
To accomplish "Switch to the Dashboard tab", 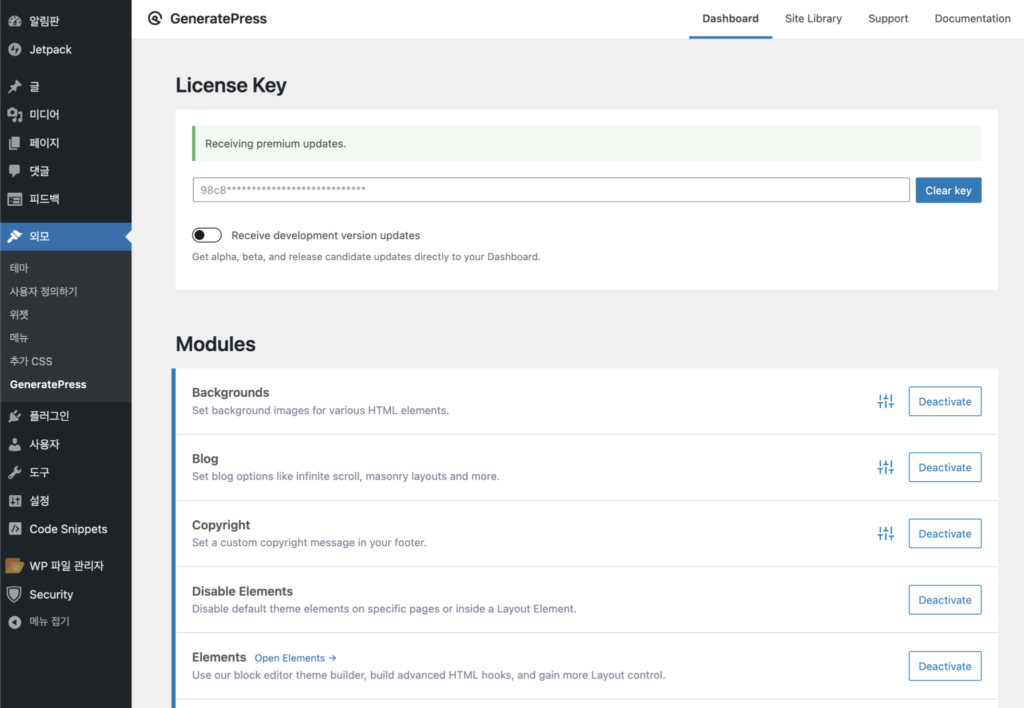I will click(x=730, y=19).
